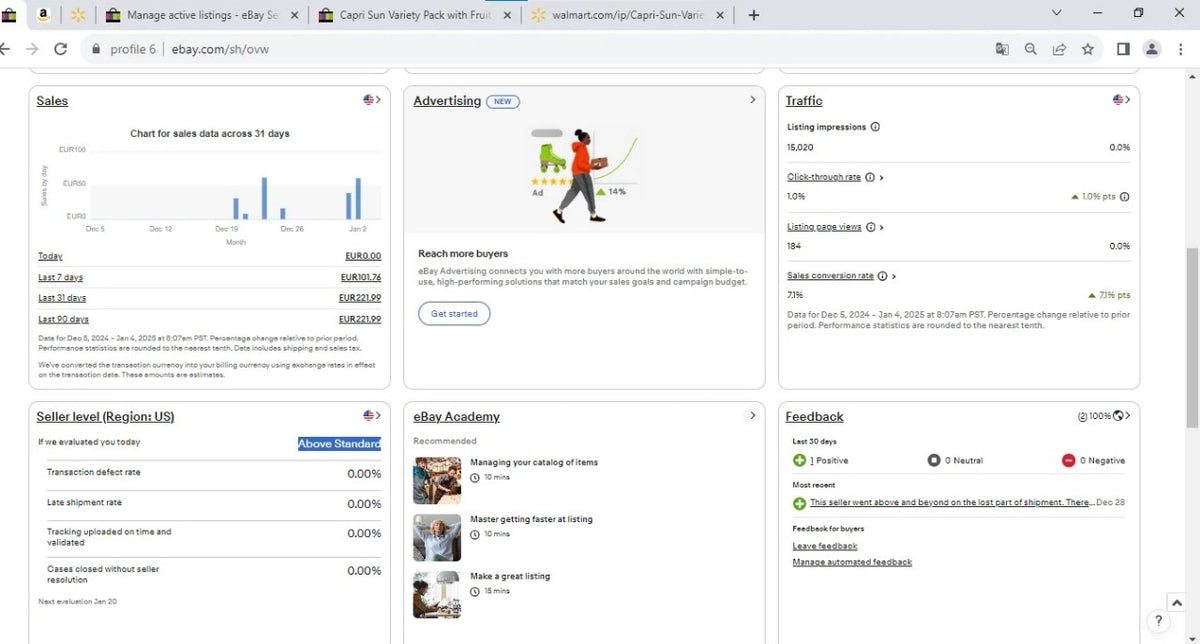Screen dimensions: 1200x644
Task: Click the green Positive feedback plus icon
Action: [x=799, y=460]
